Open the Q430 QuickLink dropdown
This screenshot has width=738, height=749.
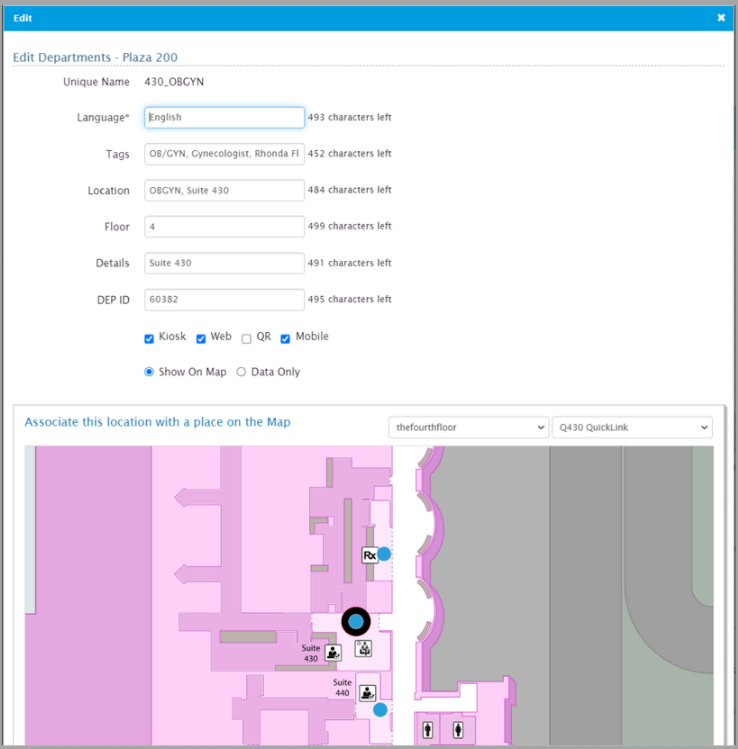[x=632, y=427]
